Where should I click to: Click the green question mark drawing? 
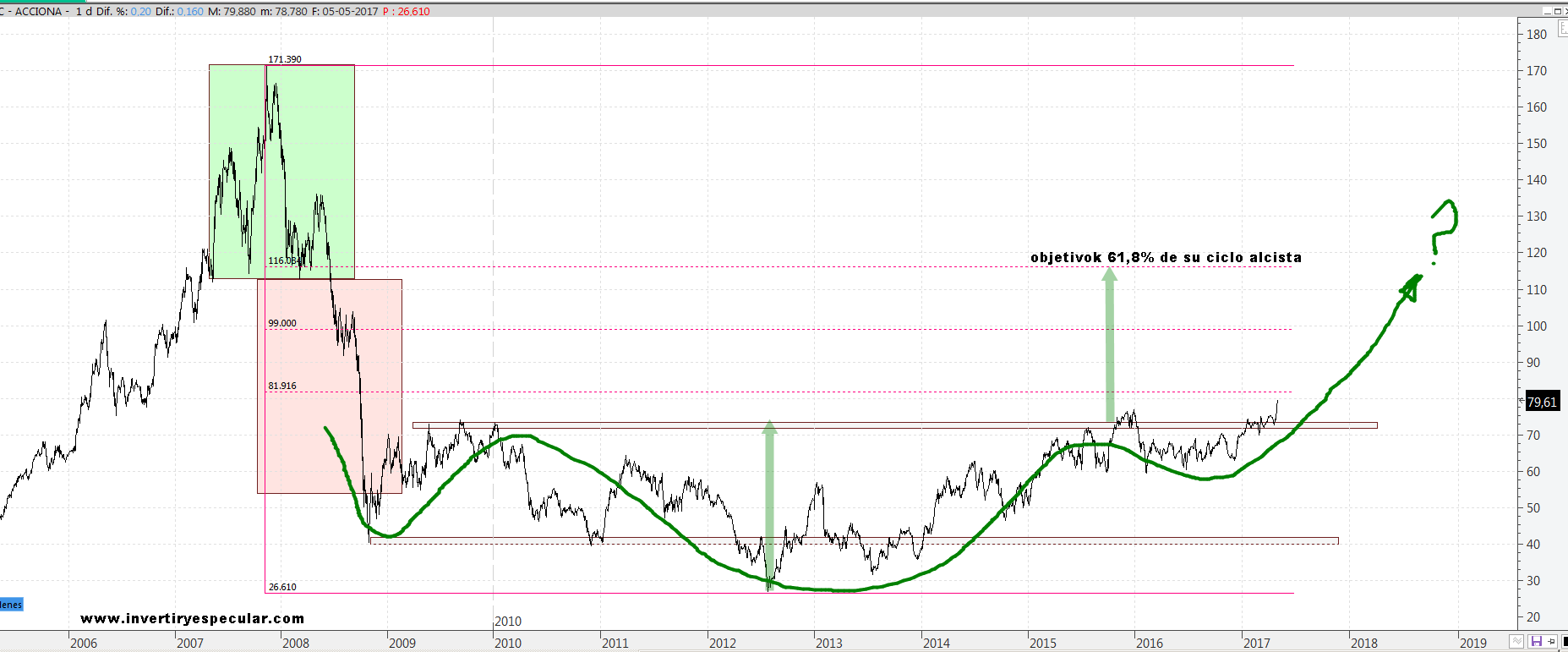[x=1444, y=226]
